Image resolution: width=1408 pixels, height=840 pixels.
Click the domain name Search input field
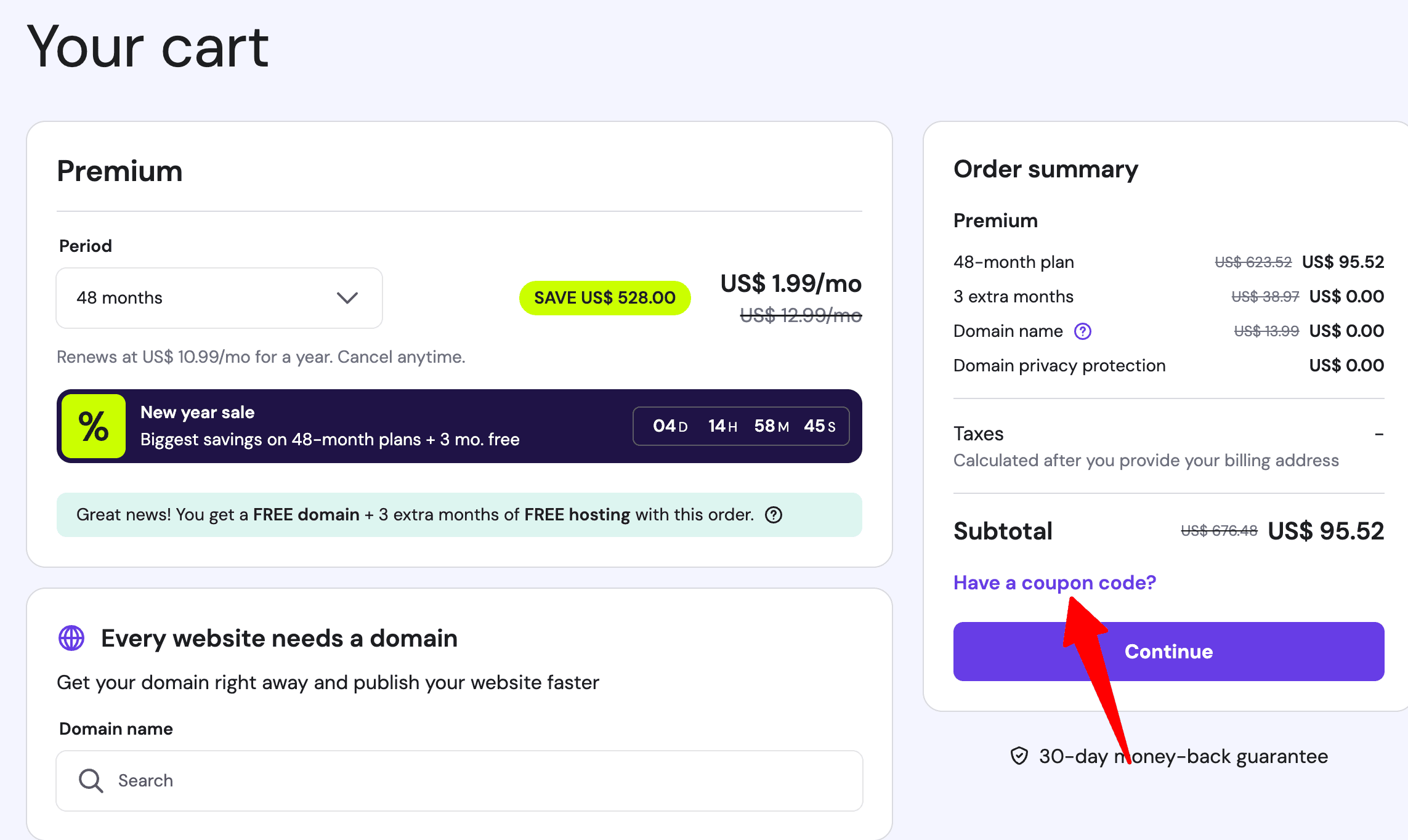458,780
